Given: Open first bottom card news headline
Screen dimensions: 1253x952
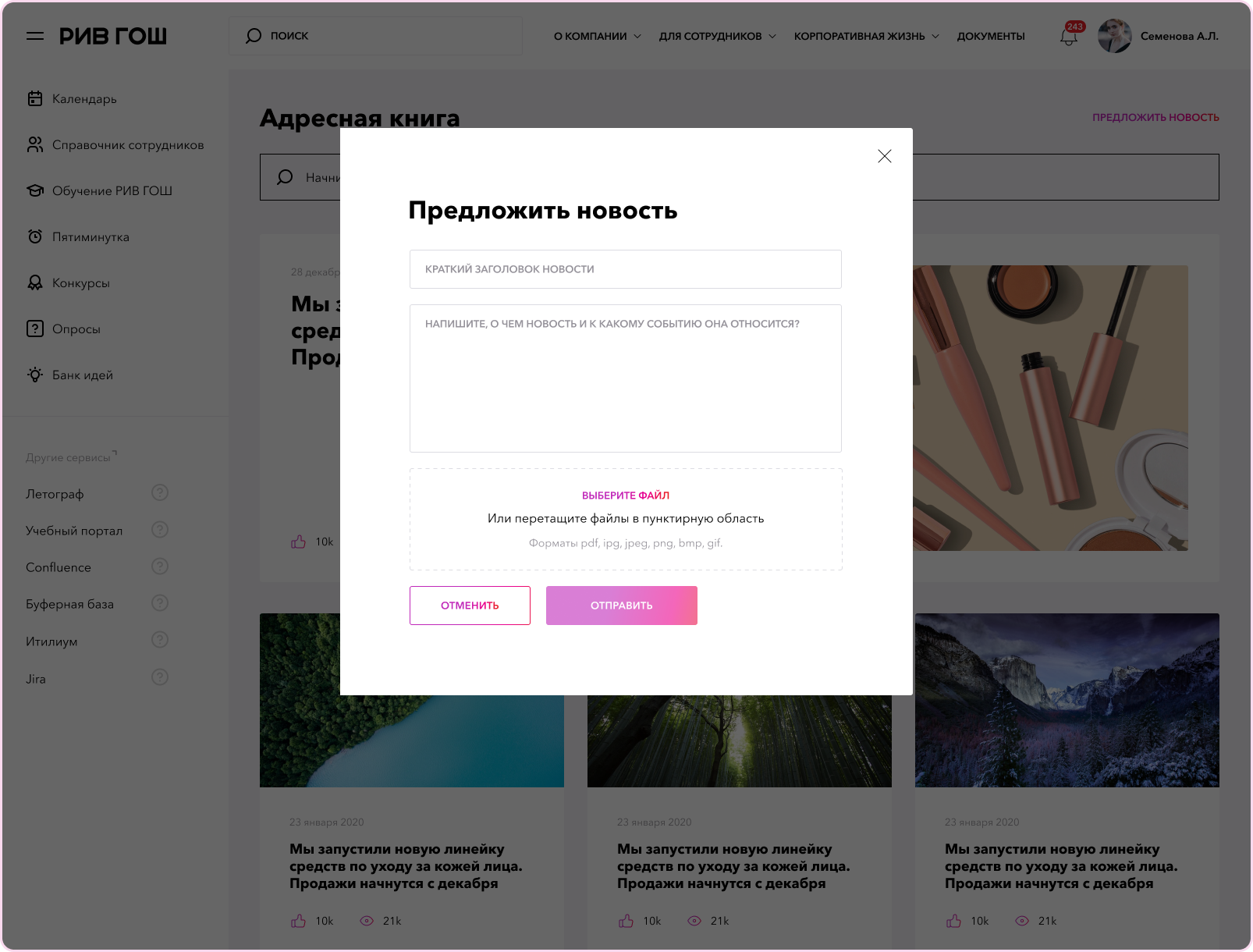Looking at the screenshot, I should [406, 866].
